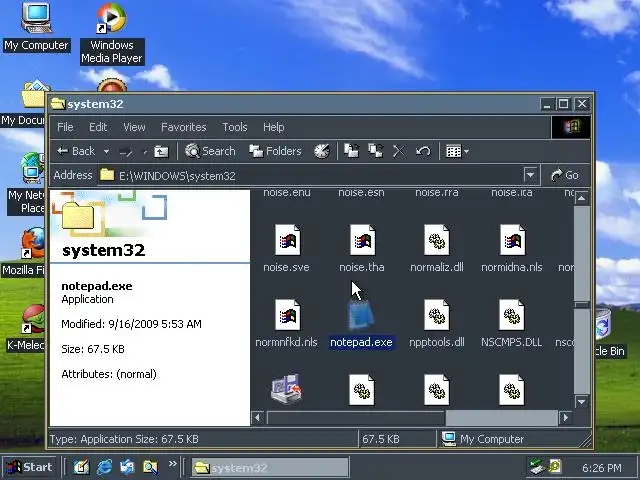Click the 'Attributes: (normal)' details text
Screen dimensions: 640x480
pos(109,374)
